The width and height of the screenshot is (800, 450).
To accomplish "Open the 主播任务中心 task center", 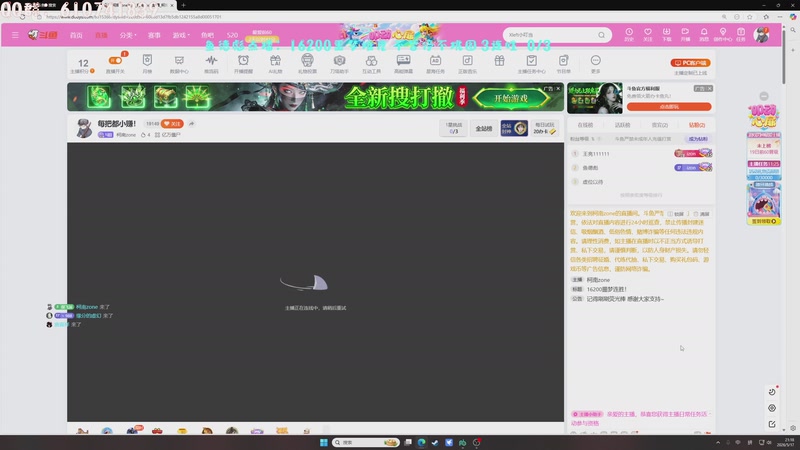I will [x=532, y=64].
